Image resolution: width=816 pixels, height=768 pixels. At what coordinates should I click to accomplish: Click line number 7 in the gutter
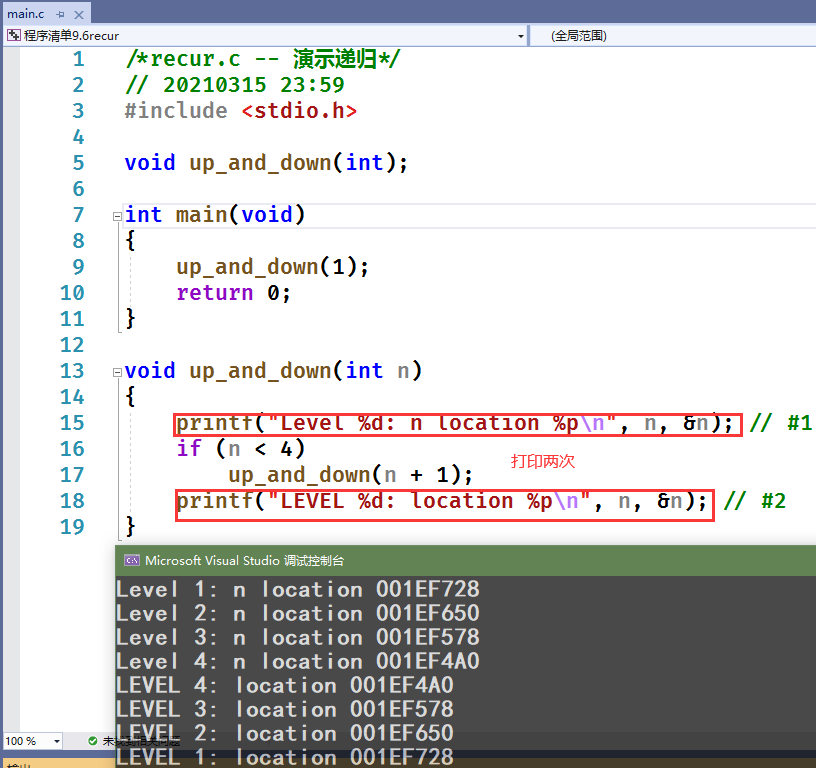point(78,215)
